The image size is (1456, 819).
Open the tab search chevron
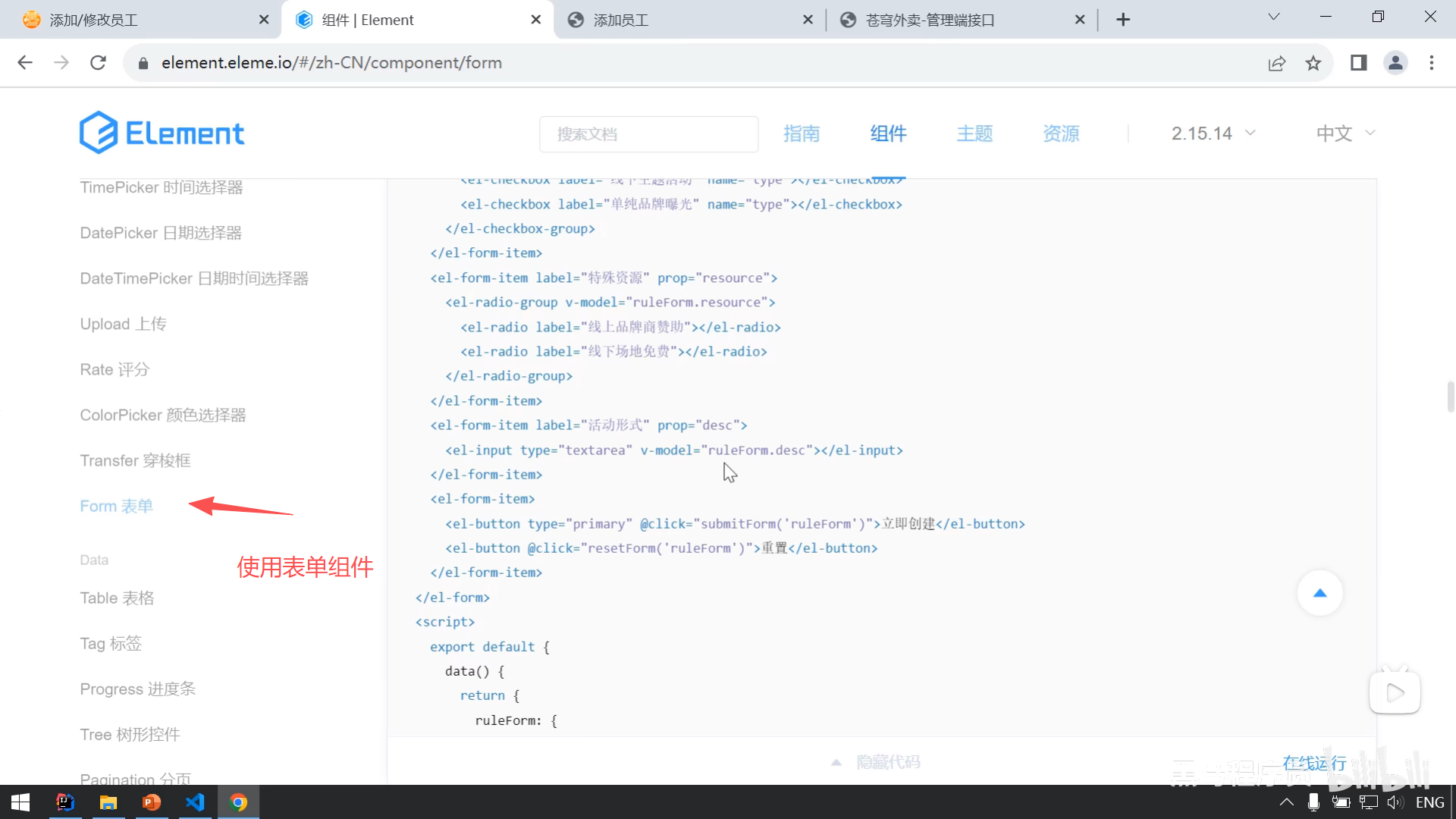tap(1274, 17)
